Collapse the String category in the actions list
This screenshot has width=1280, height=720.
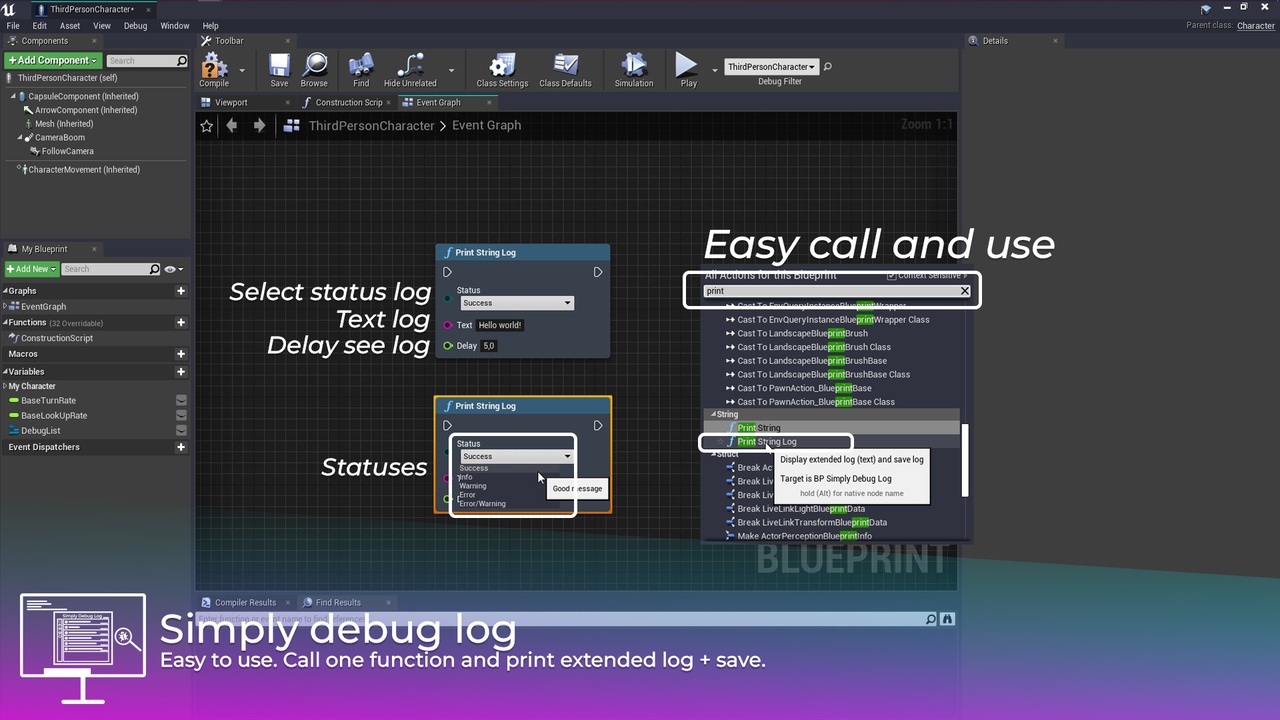713,414
